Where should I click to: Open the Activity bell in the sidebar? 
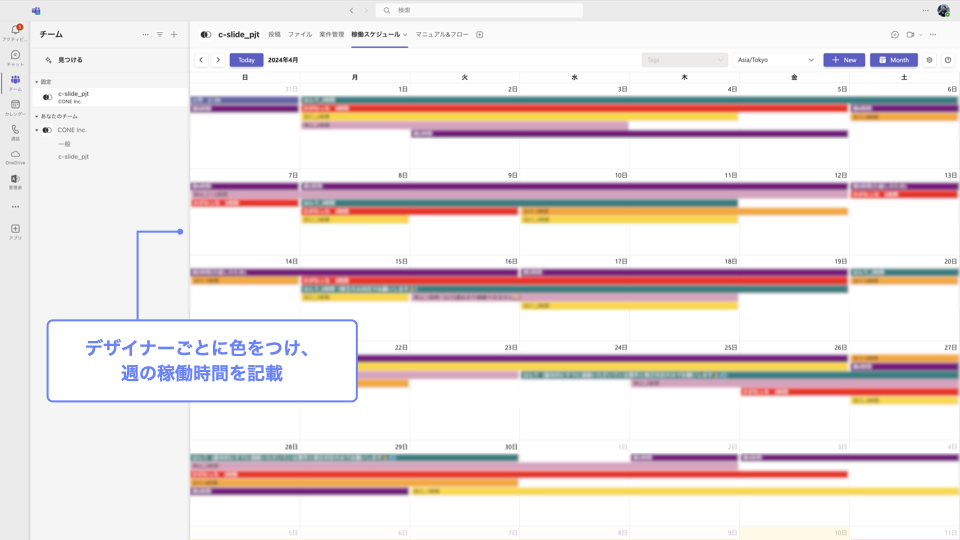pos(15,32)
